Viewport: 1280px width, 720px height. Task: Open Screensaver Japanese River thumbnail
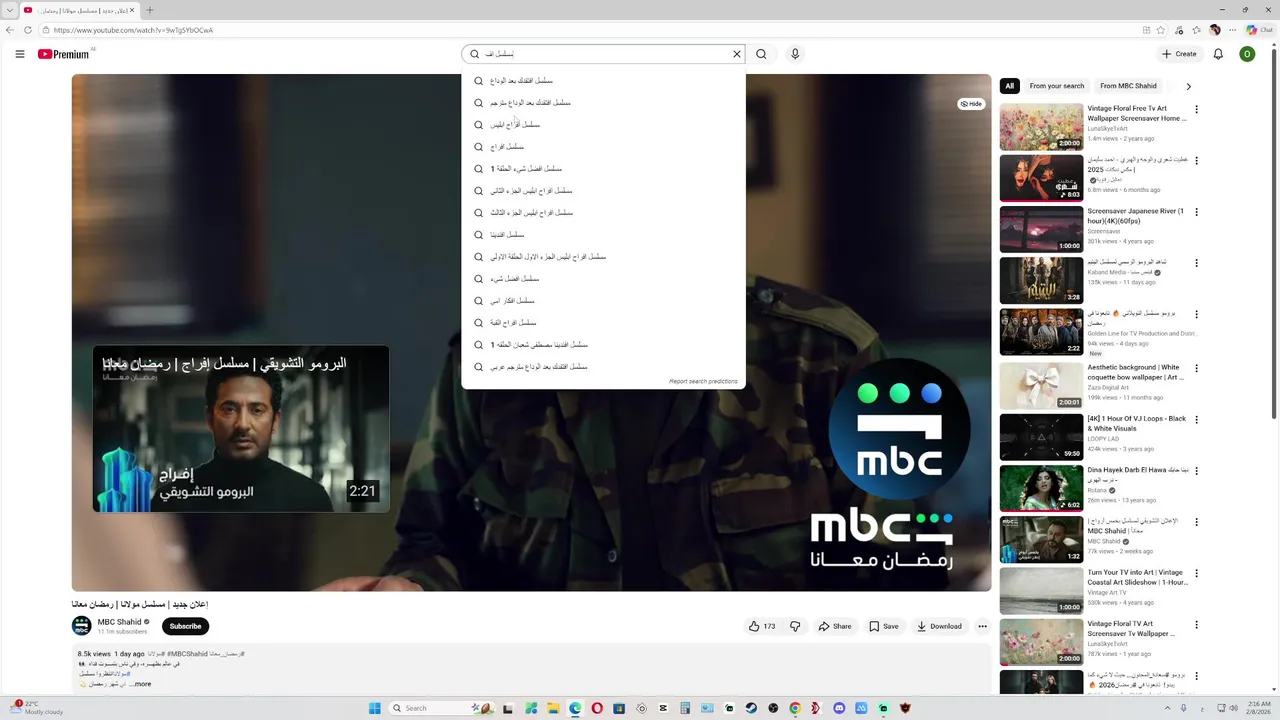1041,230
